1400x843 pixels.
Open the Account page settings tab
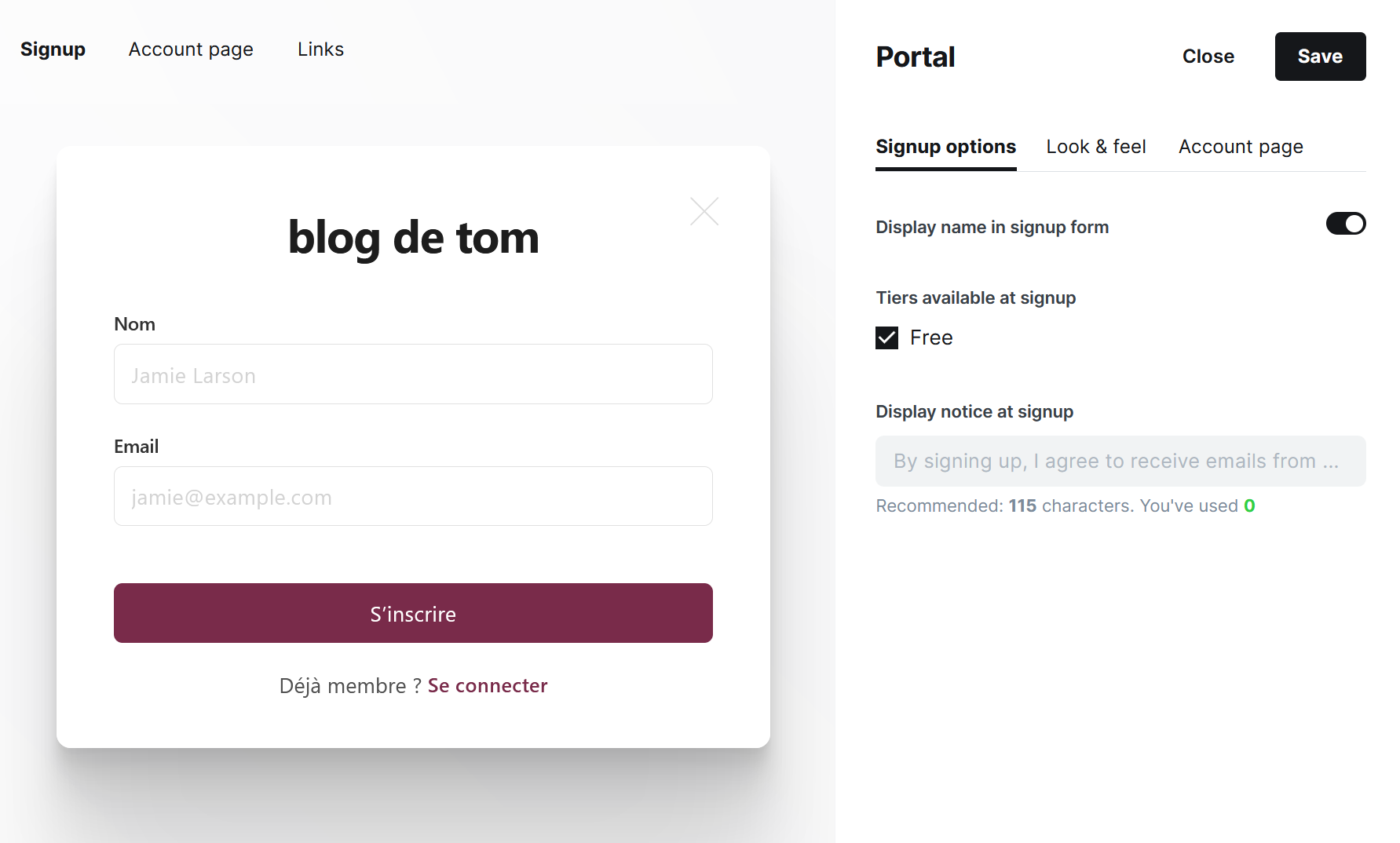point(1240,147)
